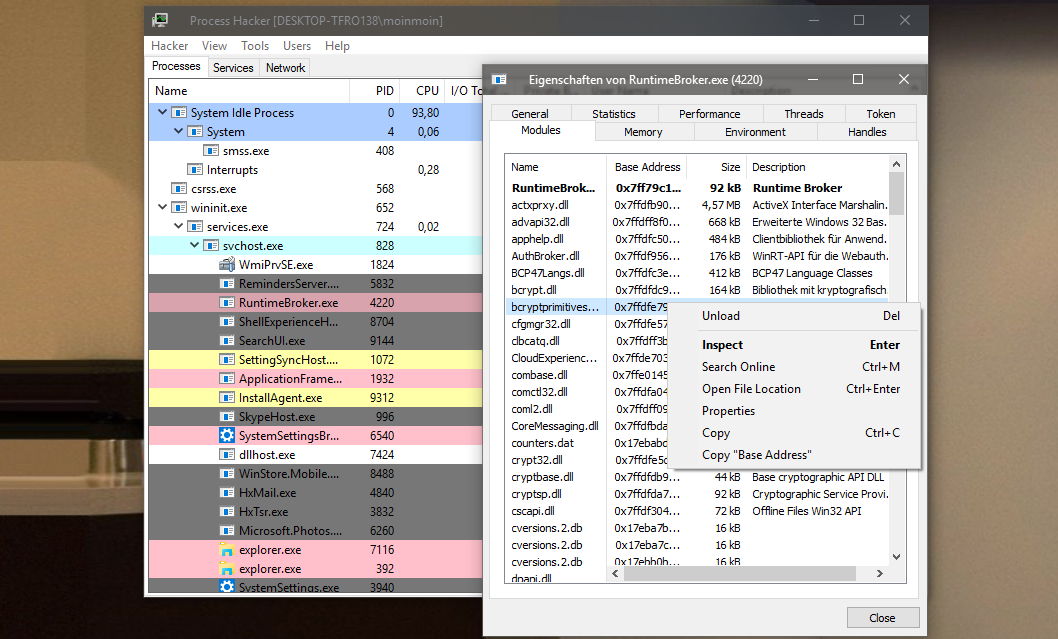This screenshot has height=639, width=1058.
Task: Click the SearchUI.exe process icon
Action: click(227, 341)
